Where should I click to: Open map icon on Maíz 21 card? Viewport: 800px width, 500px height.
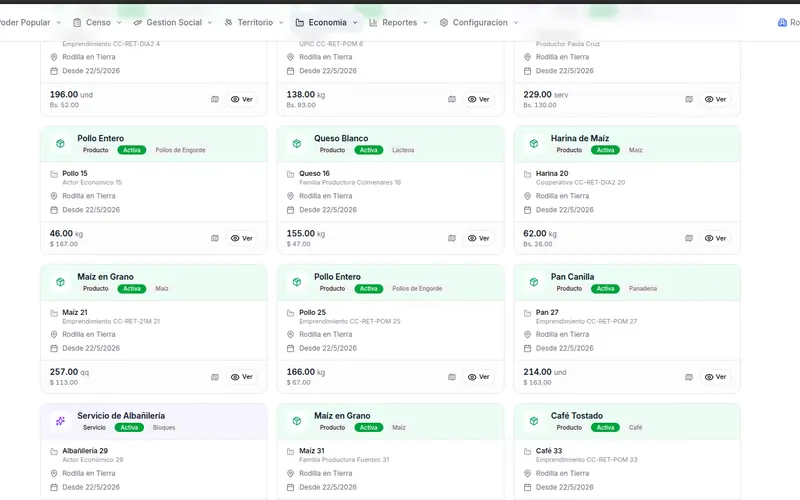click(215, 377)
